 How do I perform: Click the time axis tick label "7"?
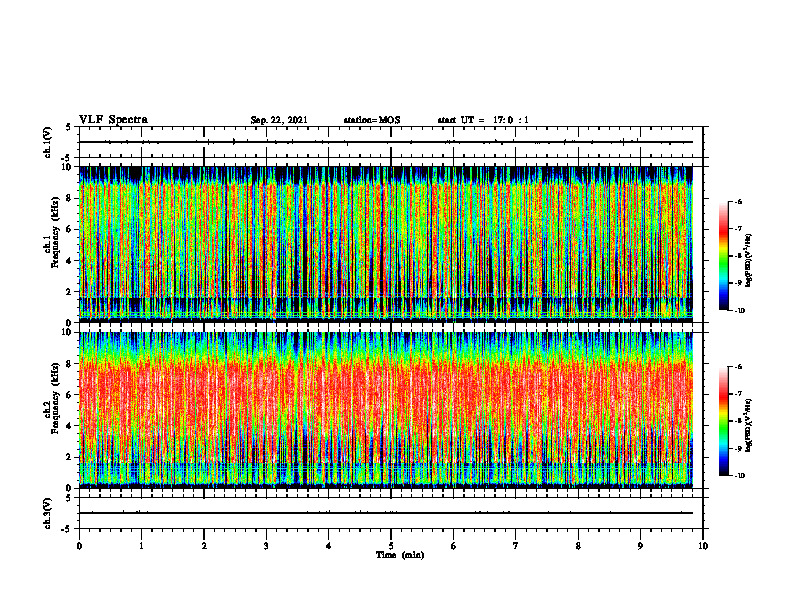point(516,546)
